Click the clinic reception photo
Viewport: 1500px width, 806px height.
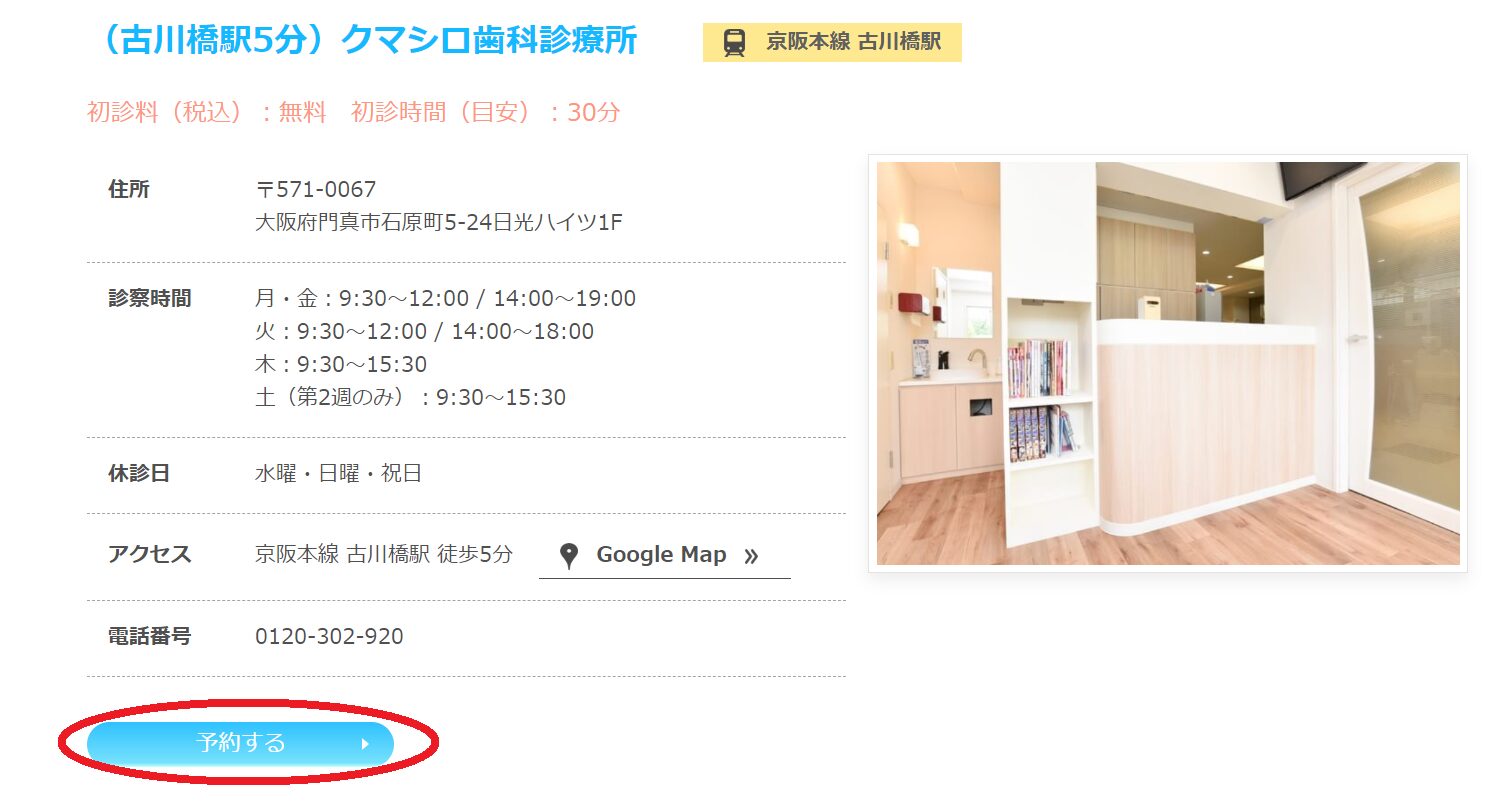(x=1167, y=363)
